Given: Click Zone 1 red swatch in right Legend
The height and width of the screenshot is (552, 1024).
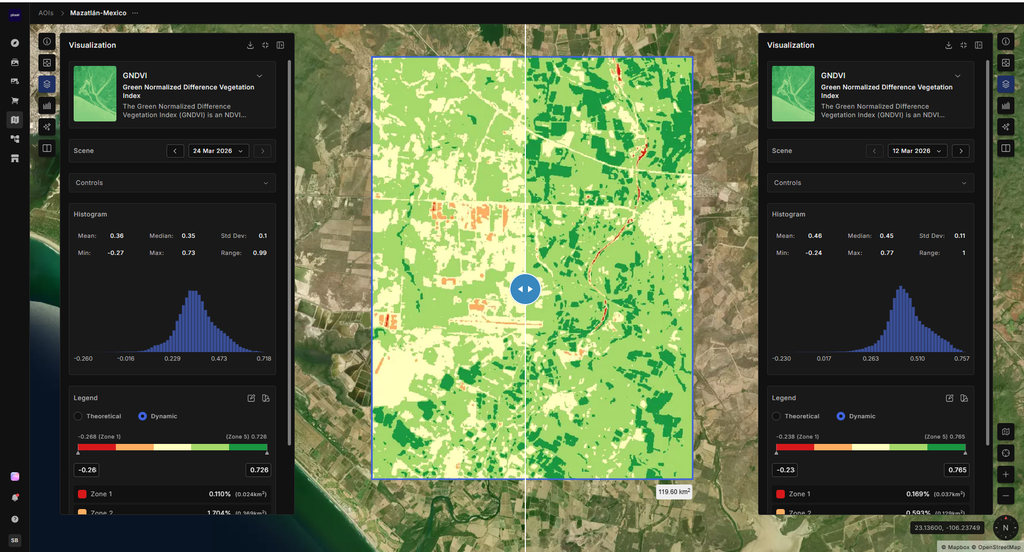Looking at the screenshot, I should pyautogui.click(x=780, y=495).
